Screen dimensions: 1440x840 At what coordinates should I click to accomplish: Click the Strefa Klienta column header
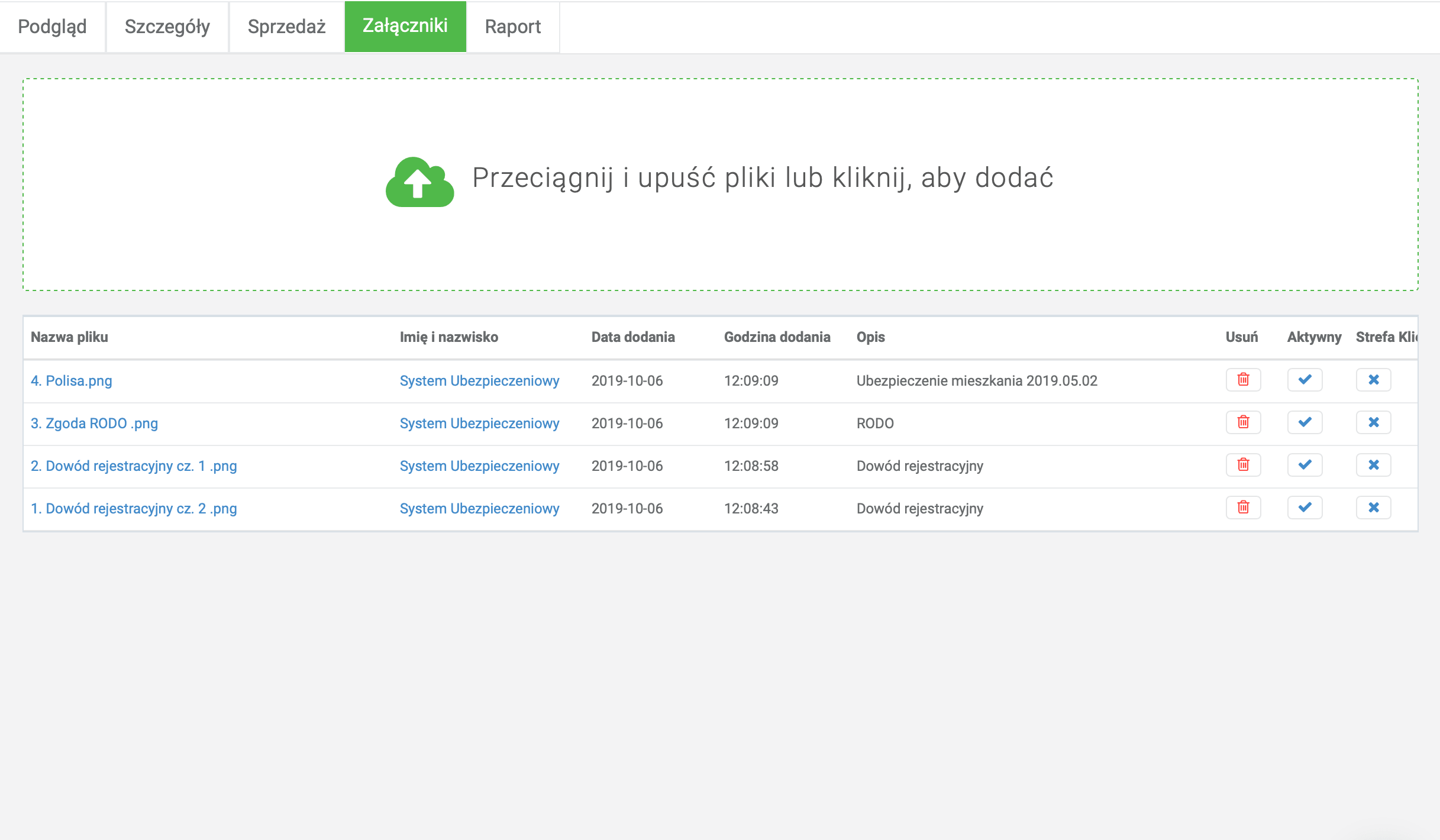1387,337
